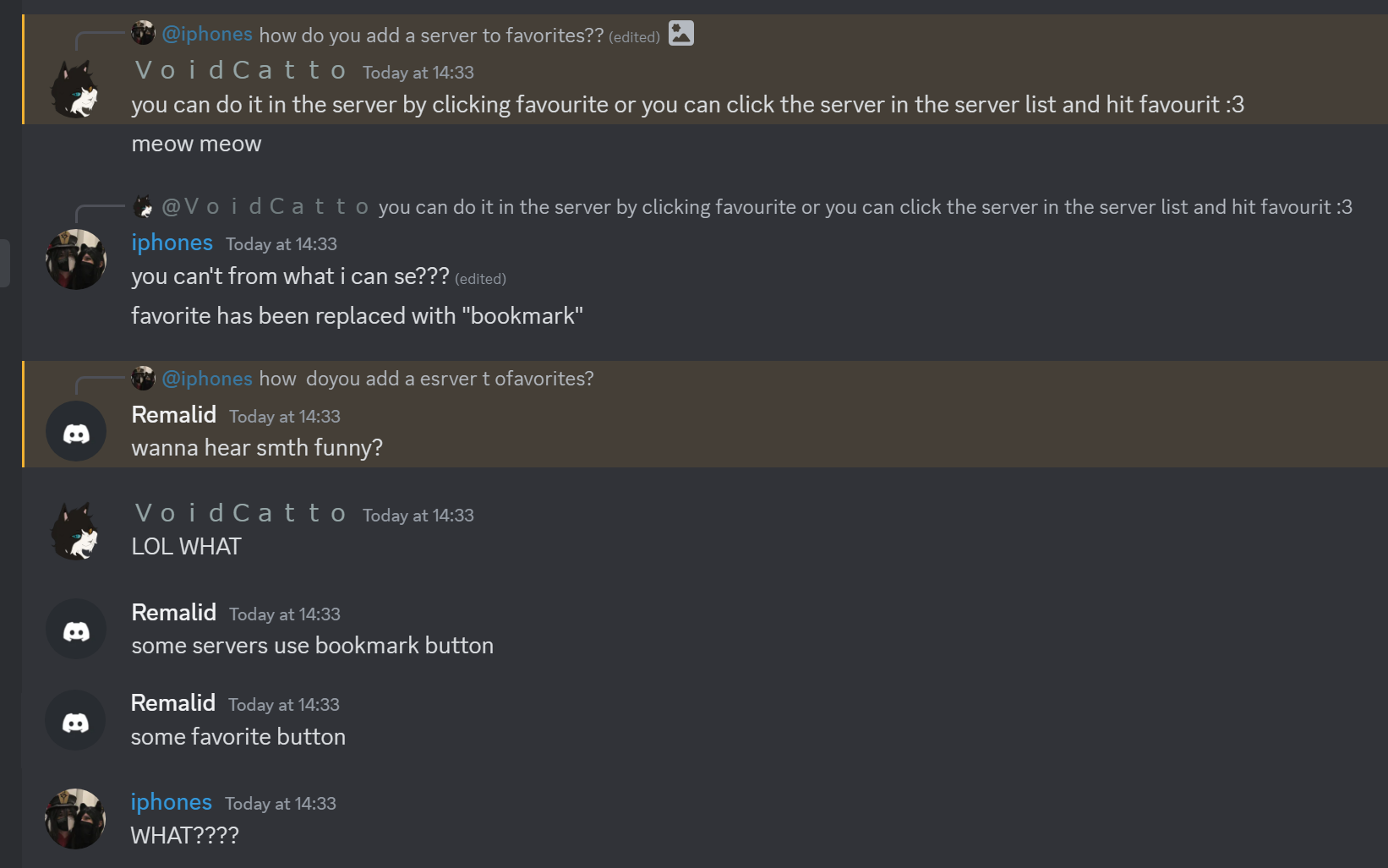Open iphones' avatar beside WHAT???? message
This screenshot has height=868, width=1388.
tap(75, 819)
